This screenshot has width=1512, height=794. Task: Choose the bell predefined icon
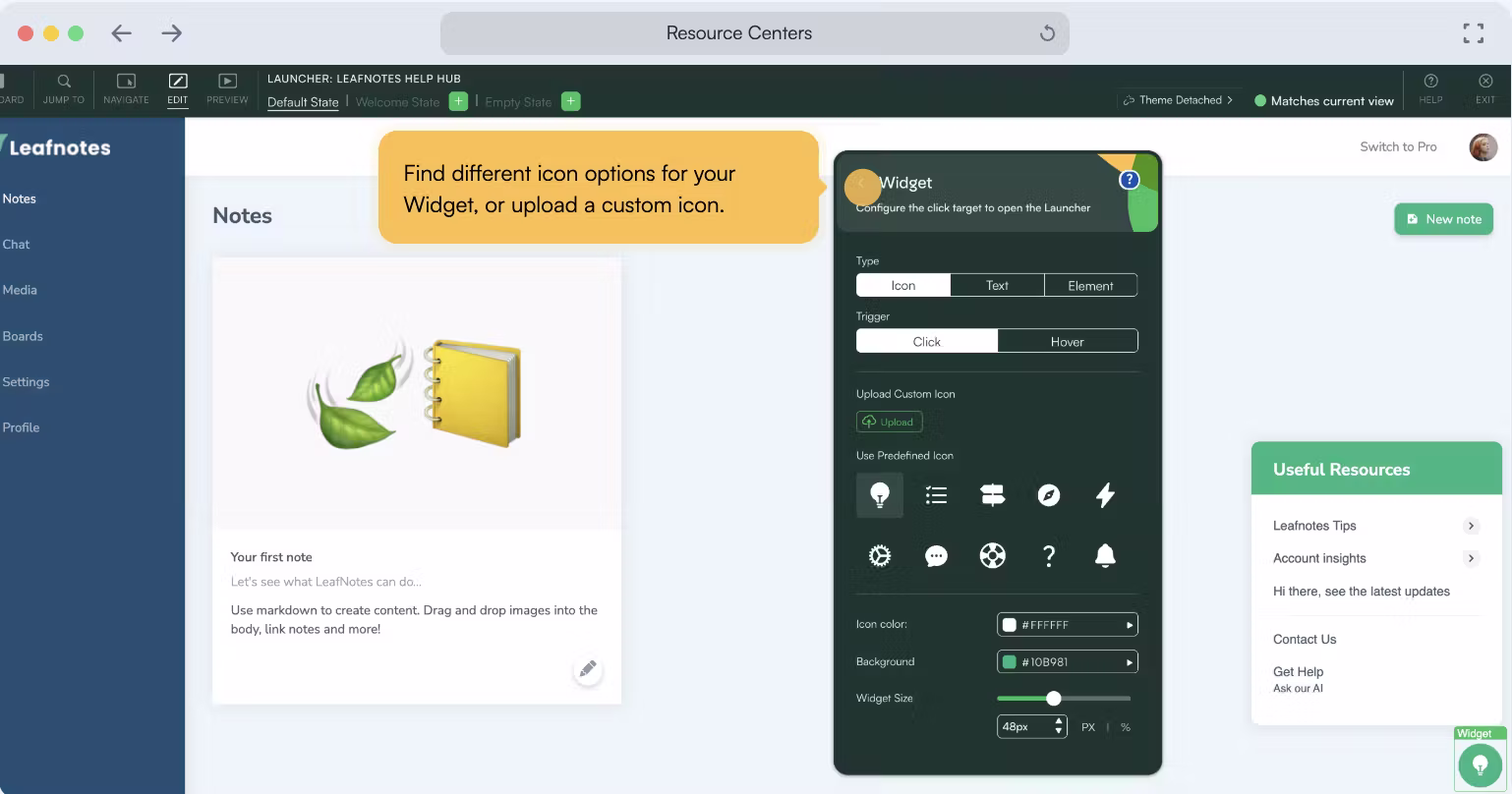pyautogui.click(x=1105, y=556)
